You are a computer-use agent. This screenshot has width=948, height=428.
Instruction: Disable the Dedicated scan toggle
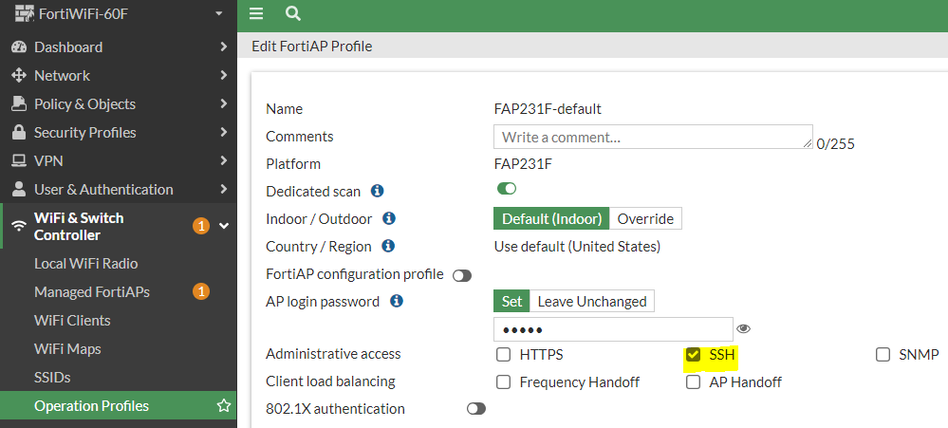pos(507,189)
